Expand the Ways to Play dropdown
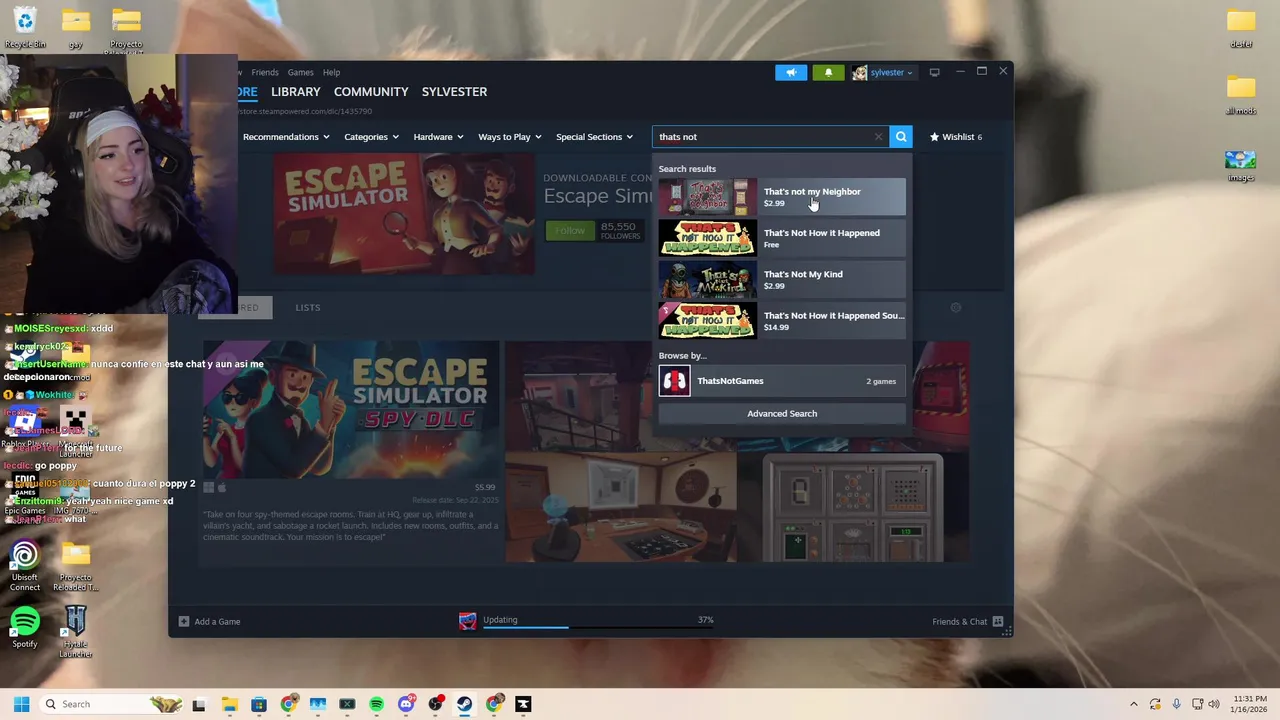The height and width of the screenshot is (720, 1280). point(509,137)
